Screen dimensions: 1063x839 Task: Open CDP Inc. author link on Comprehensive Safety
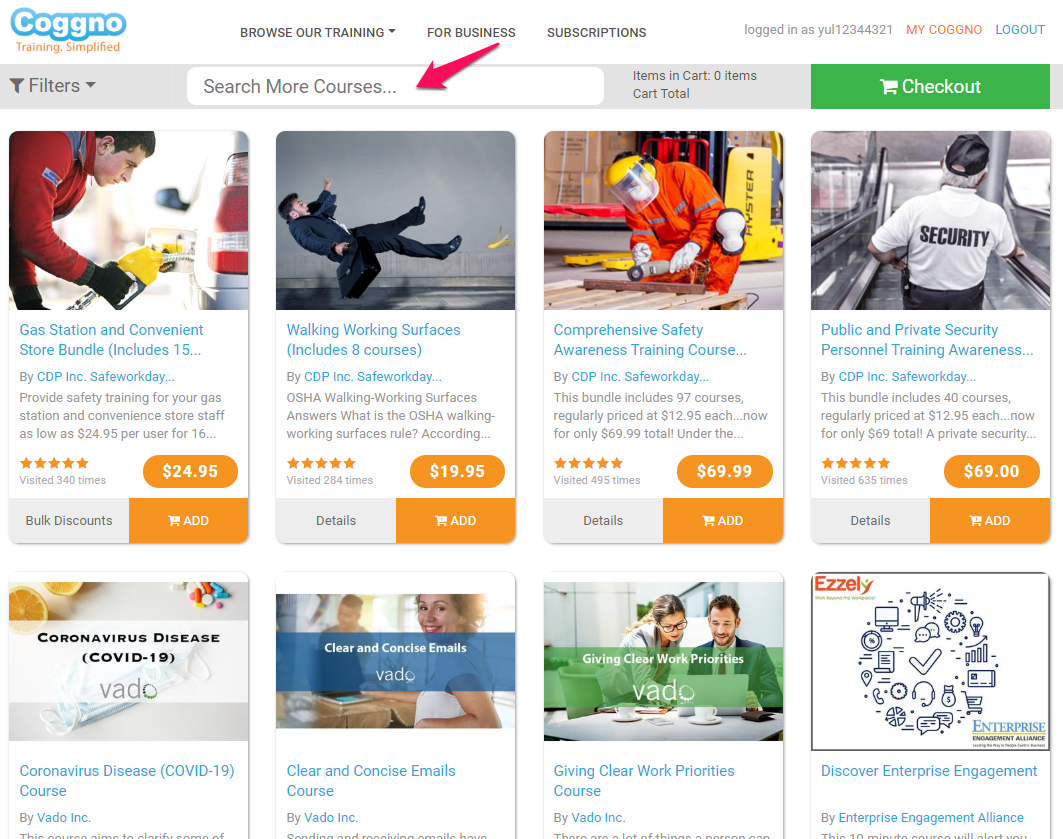[x=640, y=377]
